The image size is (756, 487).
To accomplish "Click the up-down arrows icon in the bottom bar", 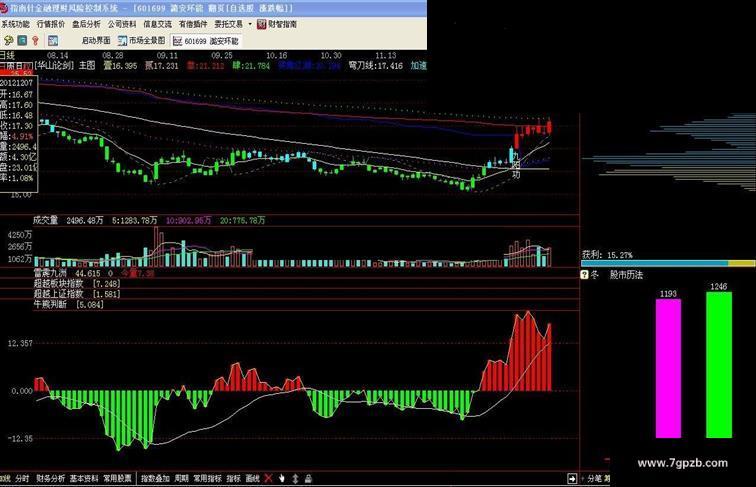I will [295, 478].
